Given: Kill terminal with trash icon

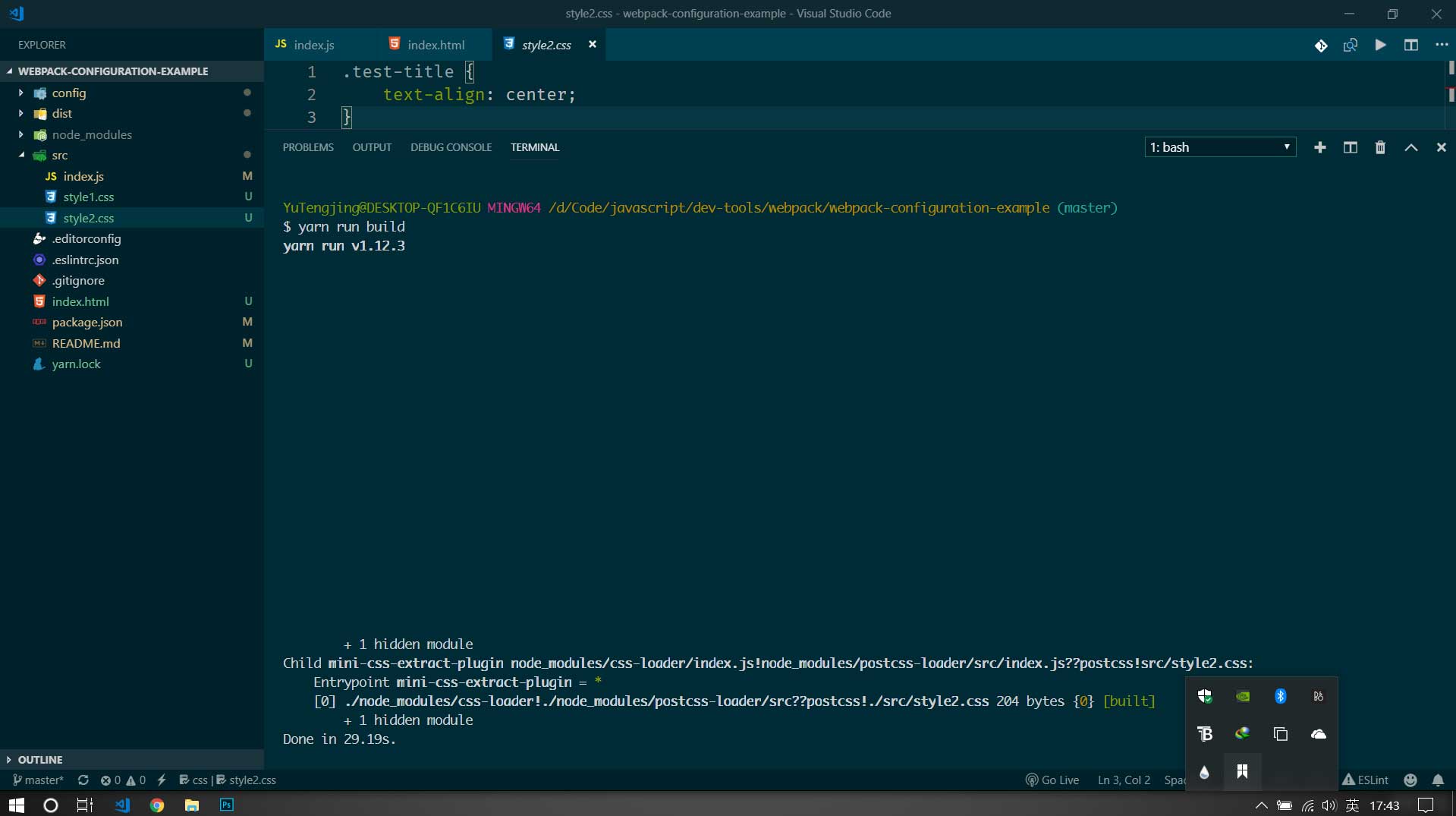Looking at the screenshot, I should coord(1380,147).
